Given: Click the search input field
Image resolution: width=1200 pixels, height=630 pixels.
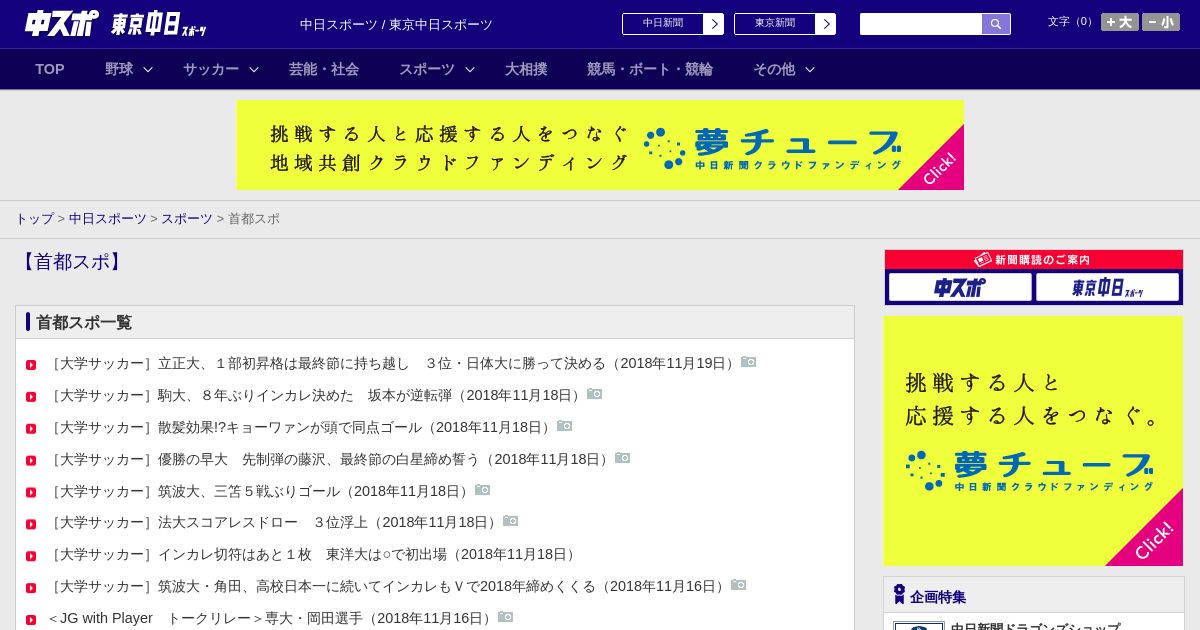Looking at the screenshot, I should click(921, 24).
